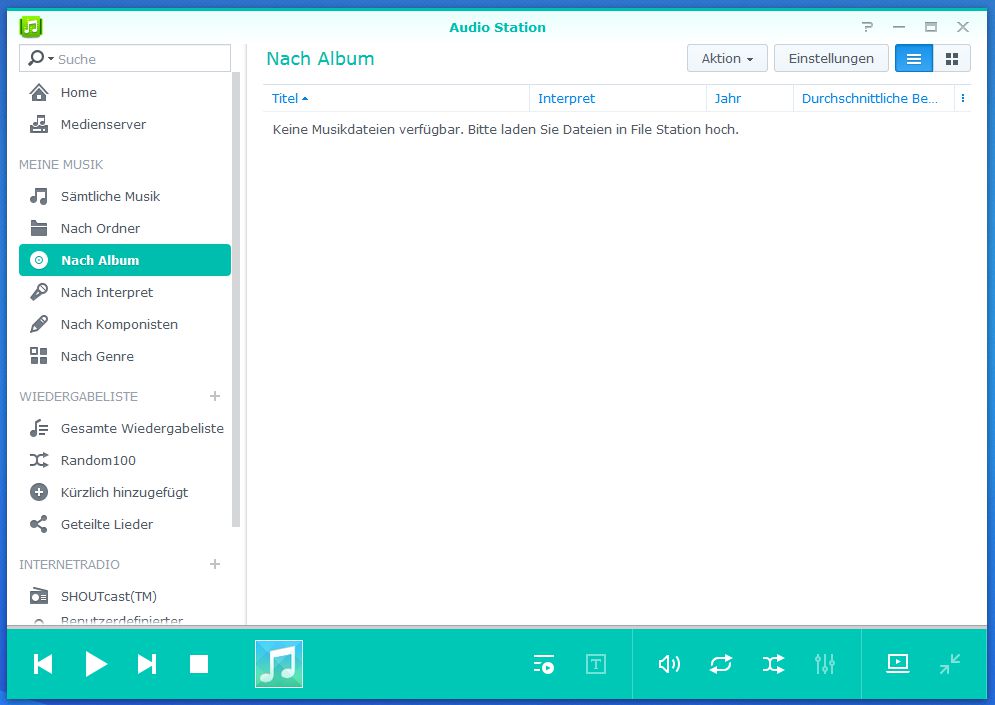Click the Kürzlich hinzugefügt plus-circle icon
995x705 pixels.
click(39, 492)
